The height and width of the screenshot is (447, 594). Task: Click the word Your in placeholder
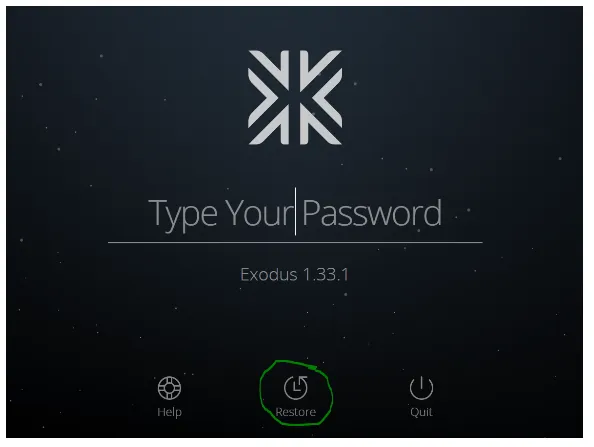tap(259, 213)
